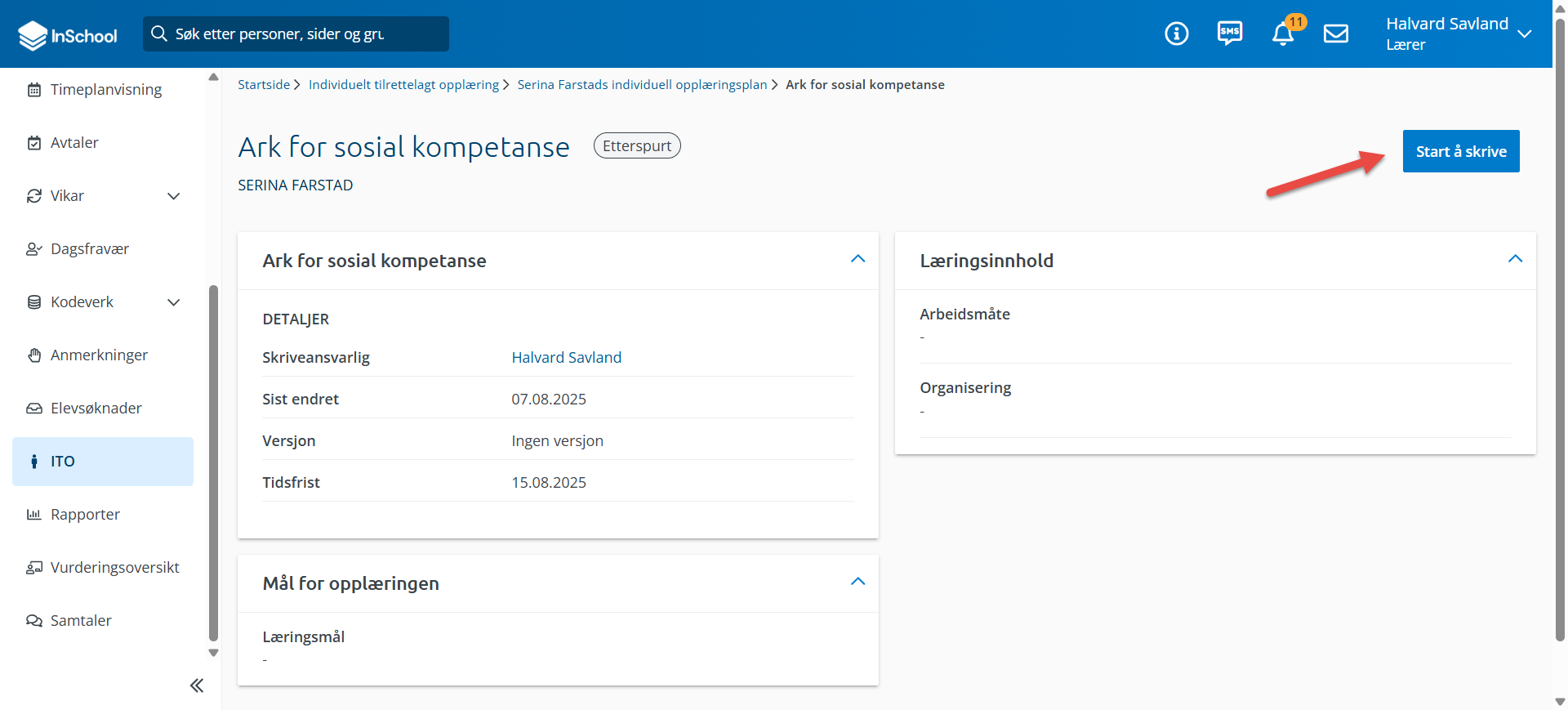Click the Etterspurt status badge

(x=637, y=145)
